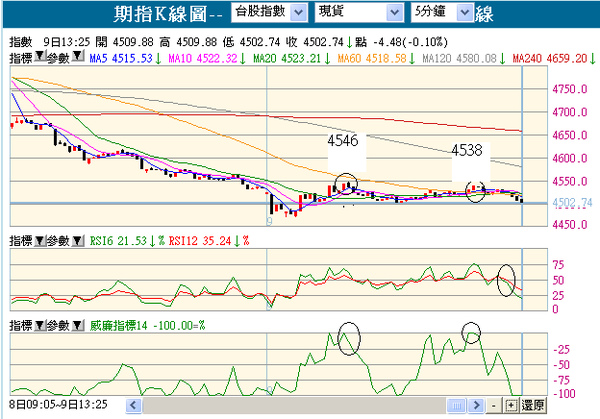Click the 4502.74 current price axis label

click(x=572, y=203)
